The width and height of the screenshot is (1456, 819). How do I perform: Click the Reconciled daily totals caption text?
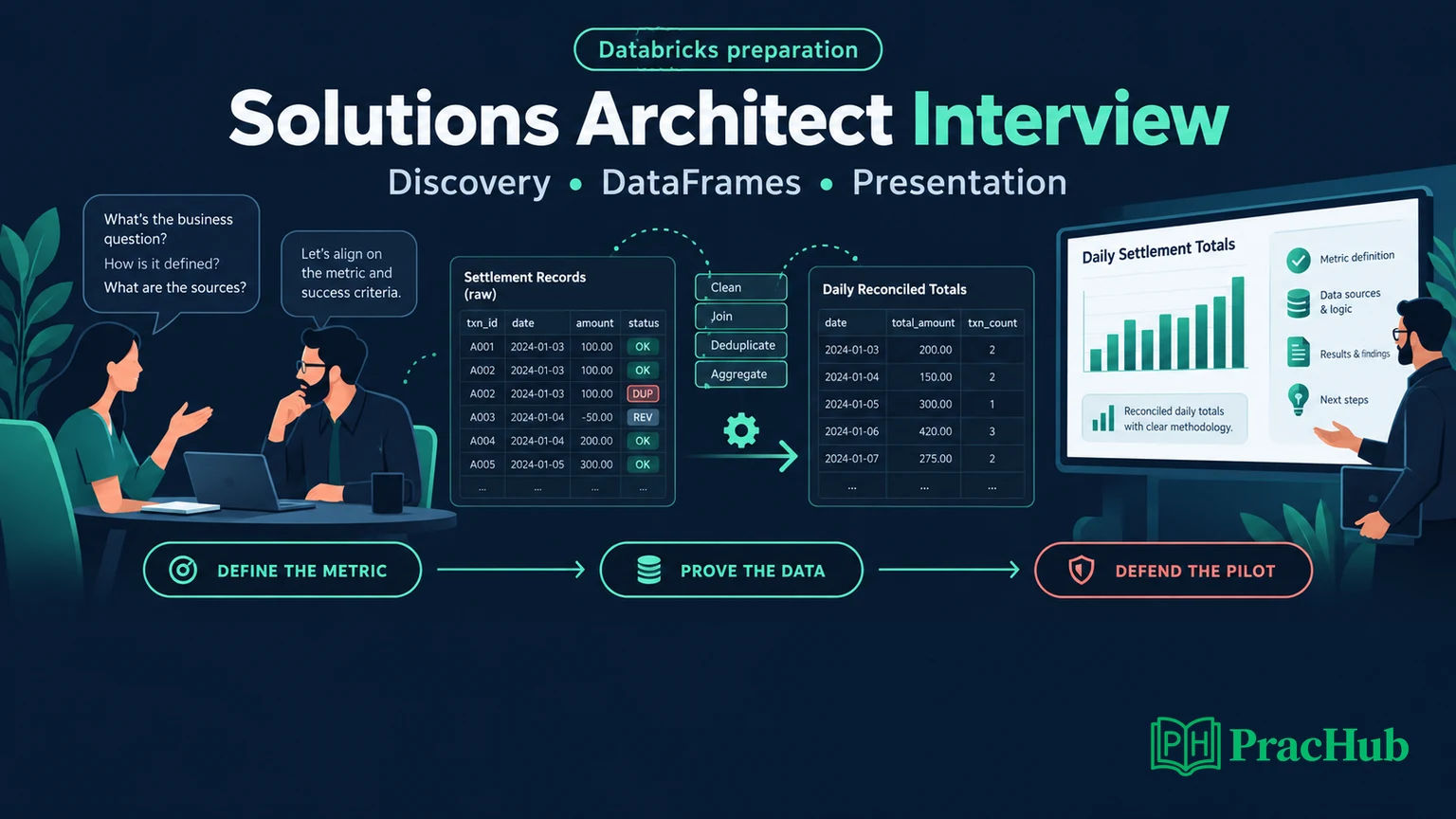pyautogui.click(x=1178, y=419)
